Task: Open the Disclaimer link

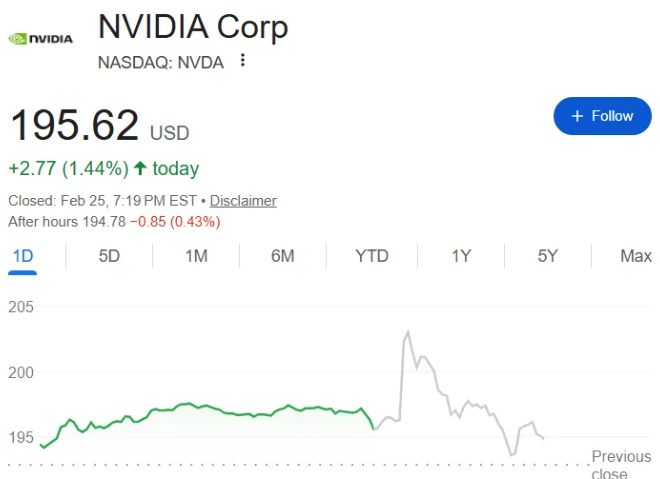Action: click(x=243, y=200)
